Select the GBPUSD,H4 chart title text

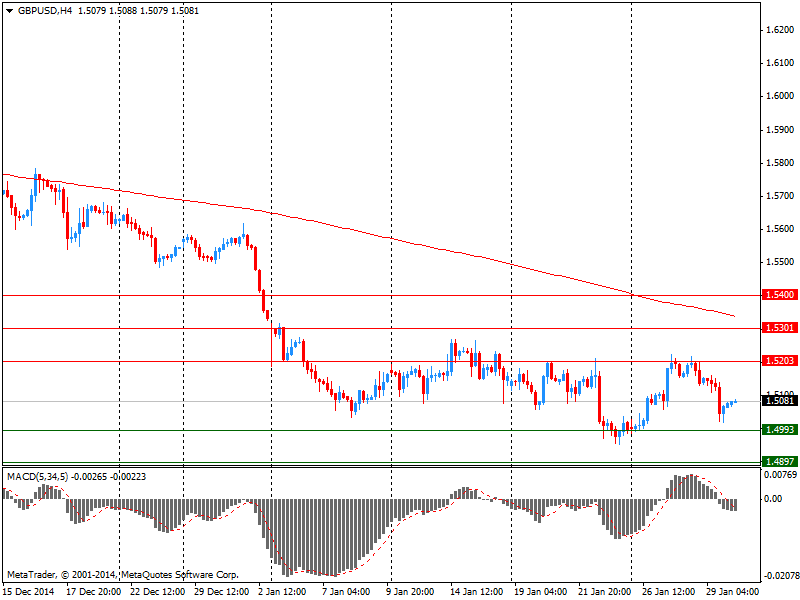coord(45,11)
